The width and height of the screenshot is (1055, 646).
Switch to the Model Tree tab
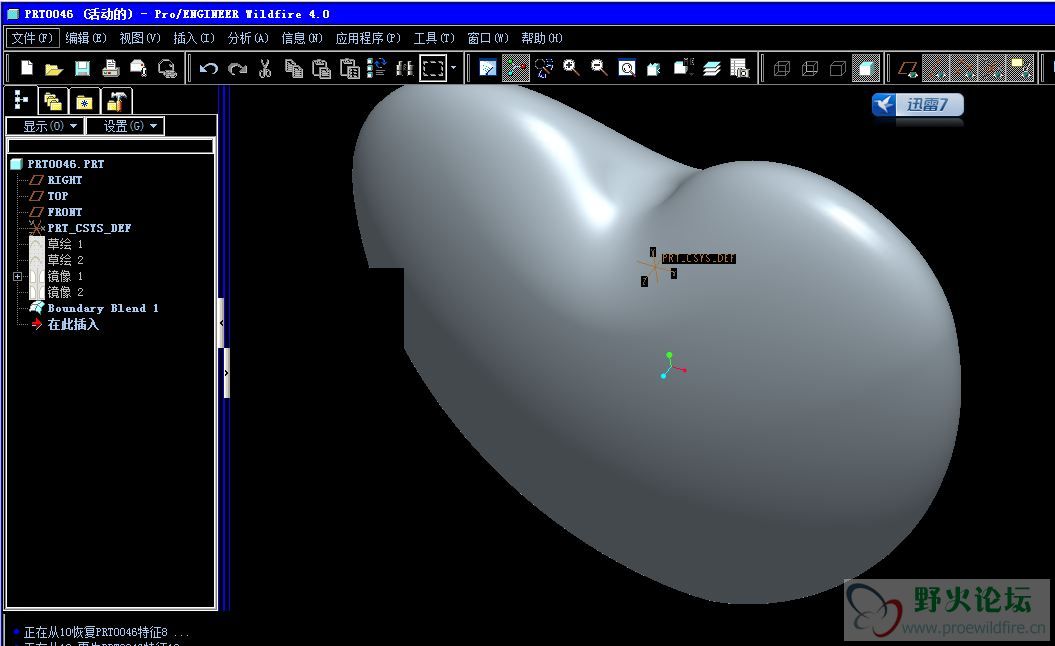coord(21,101)
